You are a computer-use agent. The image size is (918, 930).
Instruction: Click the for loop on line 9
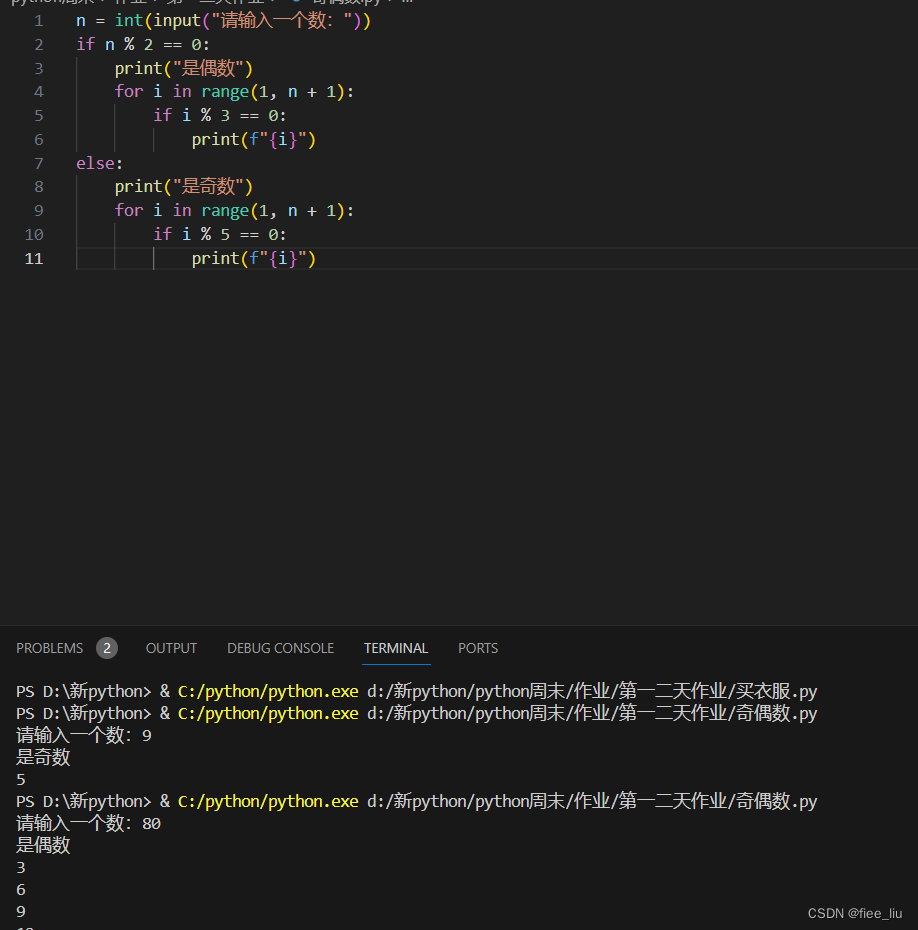pyautogui.click(x=234, y=211)
